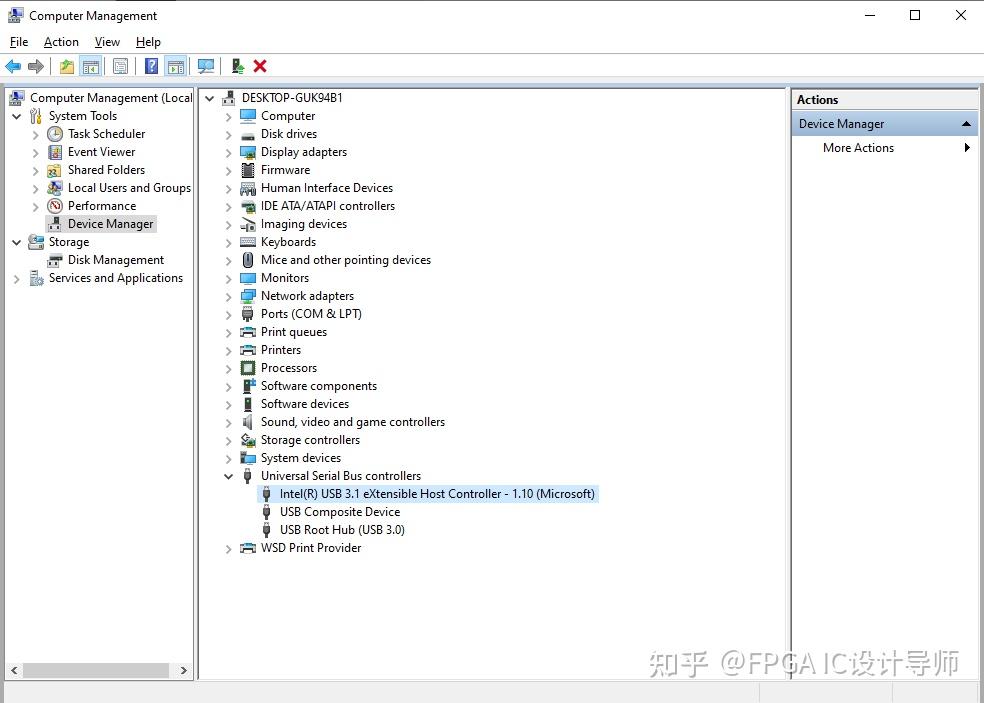
Task: Open the Help icon in the toolbar
Action: [x=151, y=66]
